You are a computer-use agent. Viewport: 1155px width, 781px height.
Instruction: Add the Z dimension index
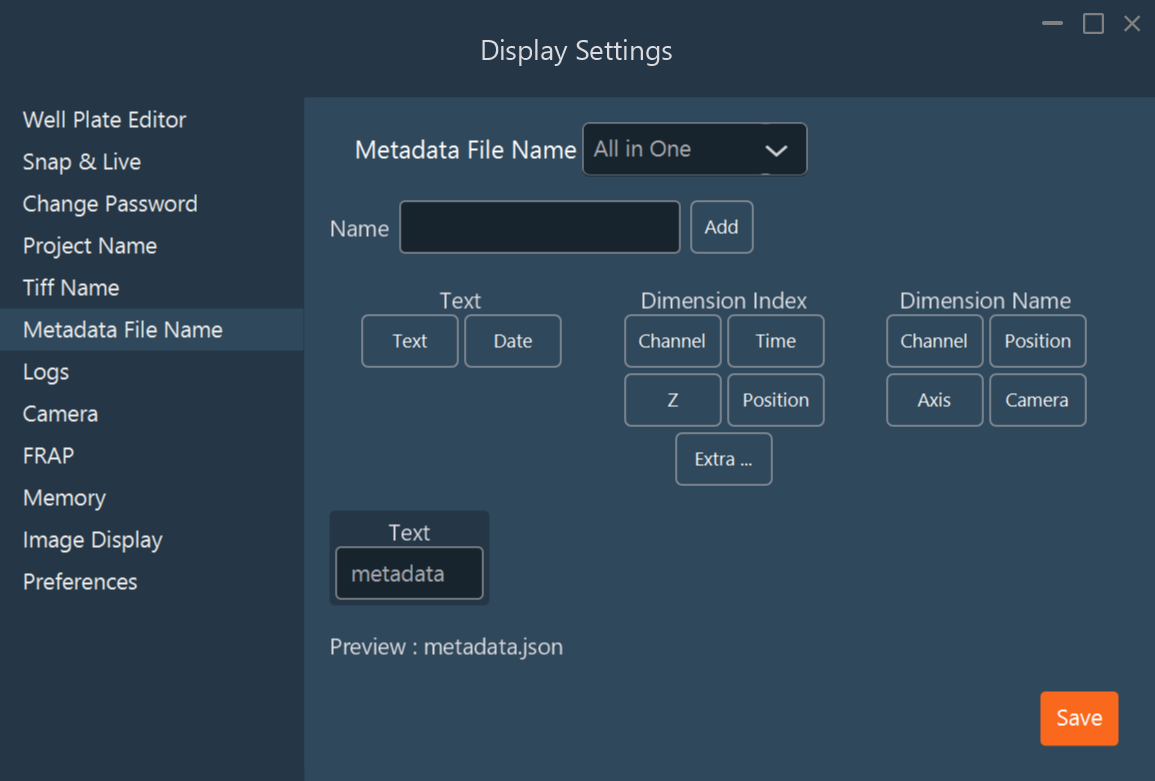pos(672,400)
